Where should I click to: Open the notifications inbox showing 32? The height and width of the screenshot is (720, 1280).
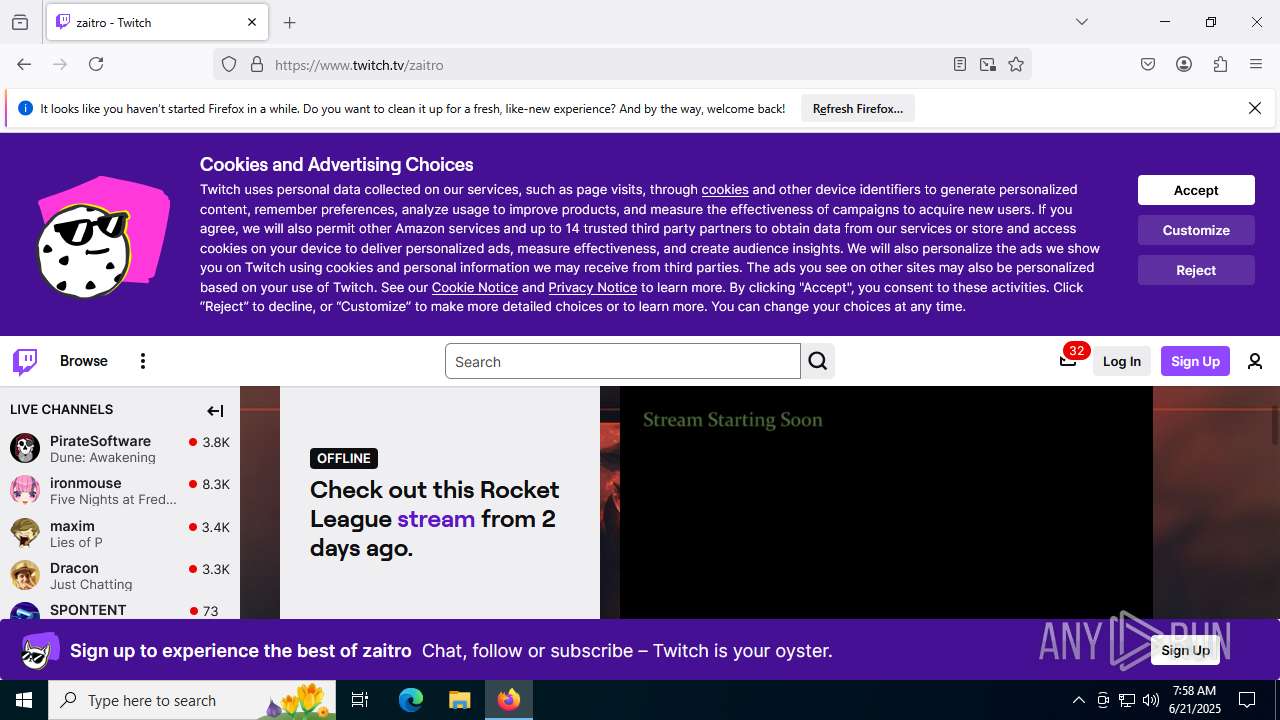(1068, 361)
